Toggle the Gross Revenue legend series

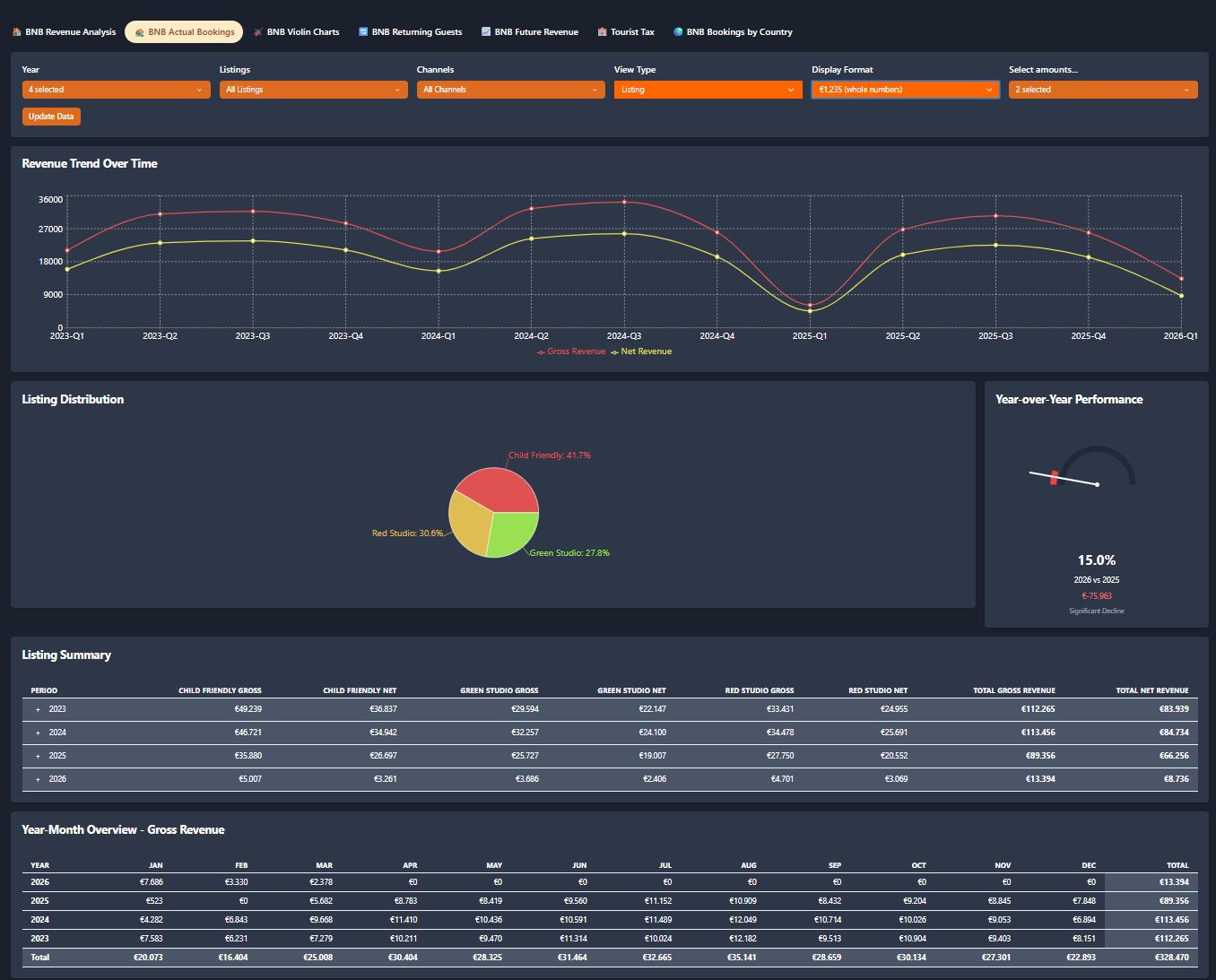point(571,351)
